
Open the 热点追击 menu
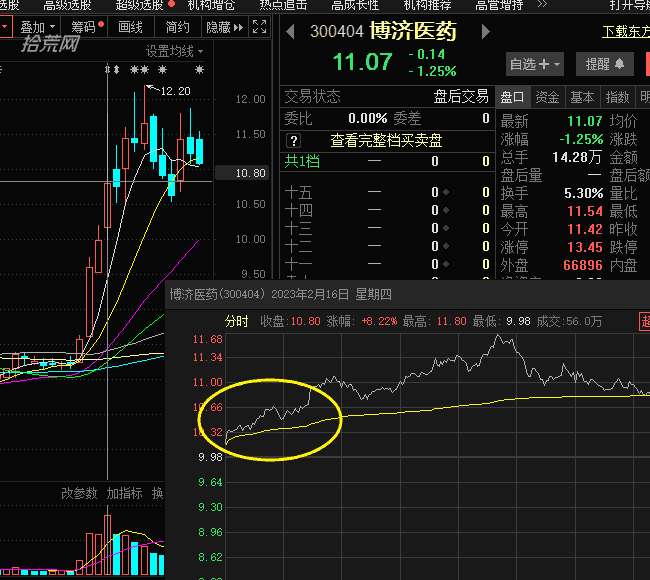[x=283, y=5]
